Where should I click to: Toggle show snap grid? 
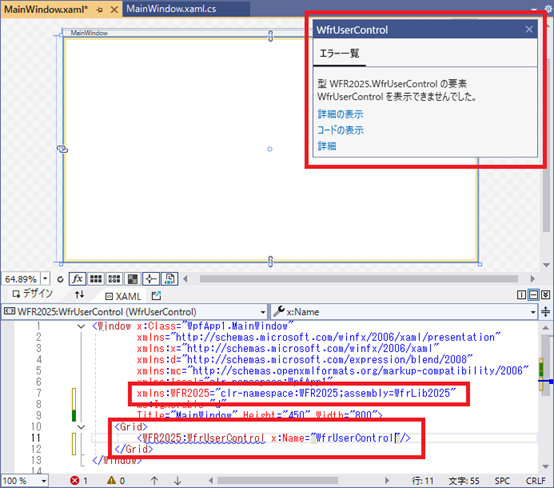pos(96,279)
